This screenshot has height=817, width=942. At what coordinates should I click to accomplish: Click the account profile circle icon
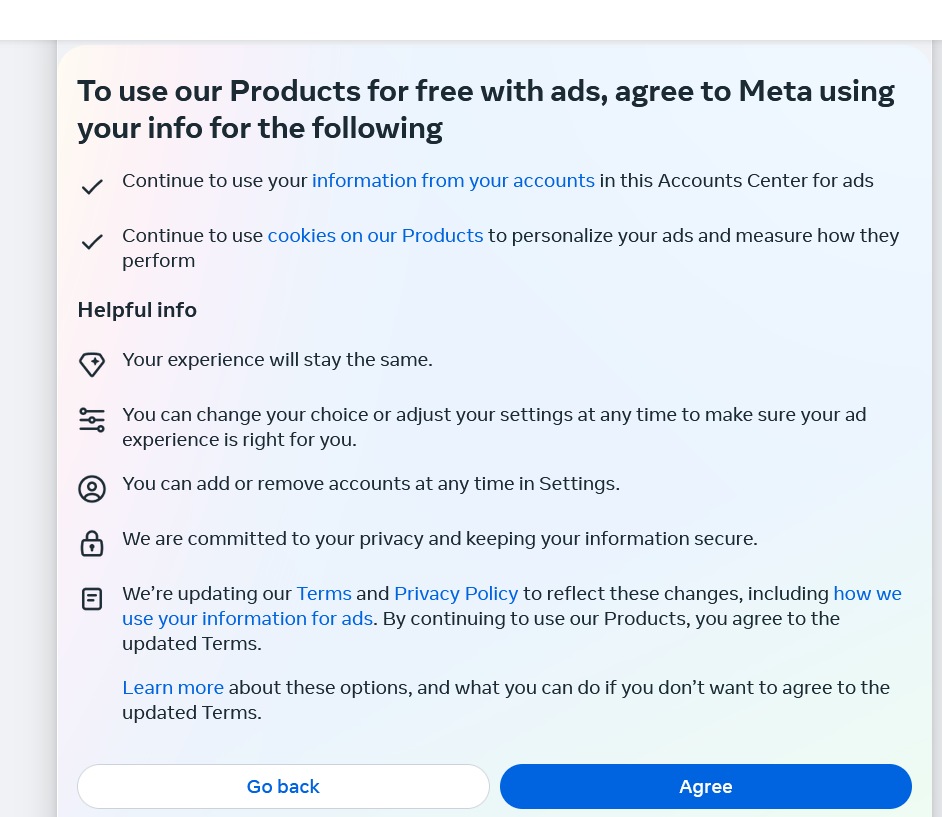(92, 489)
